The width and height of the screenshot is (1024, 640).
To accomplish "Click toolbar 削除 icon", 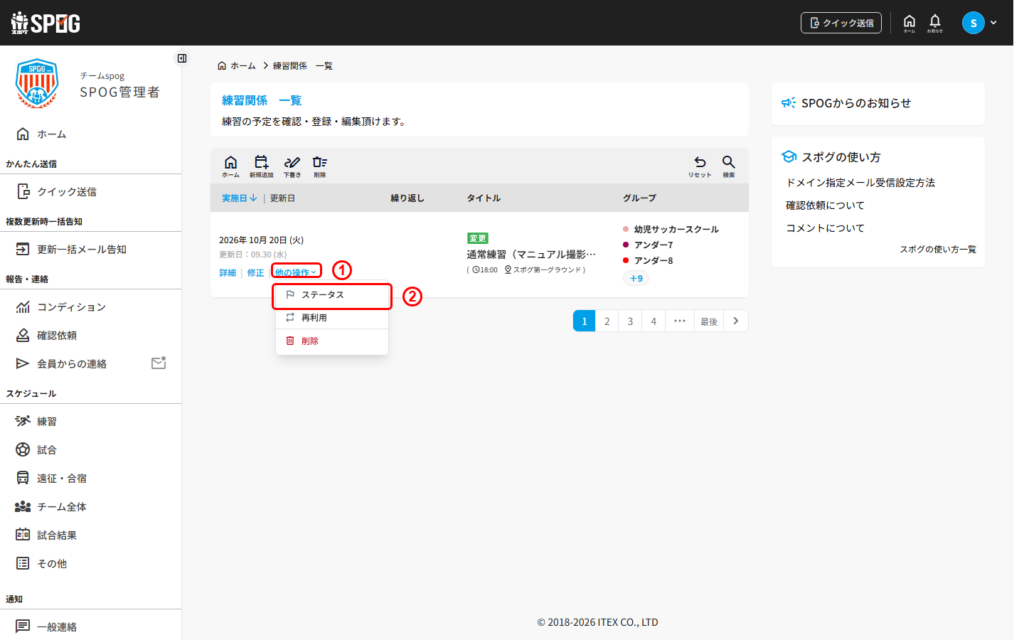I will [319, 166].
